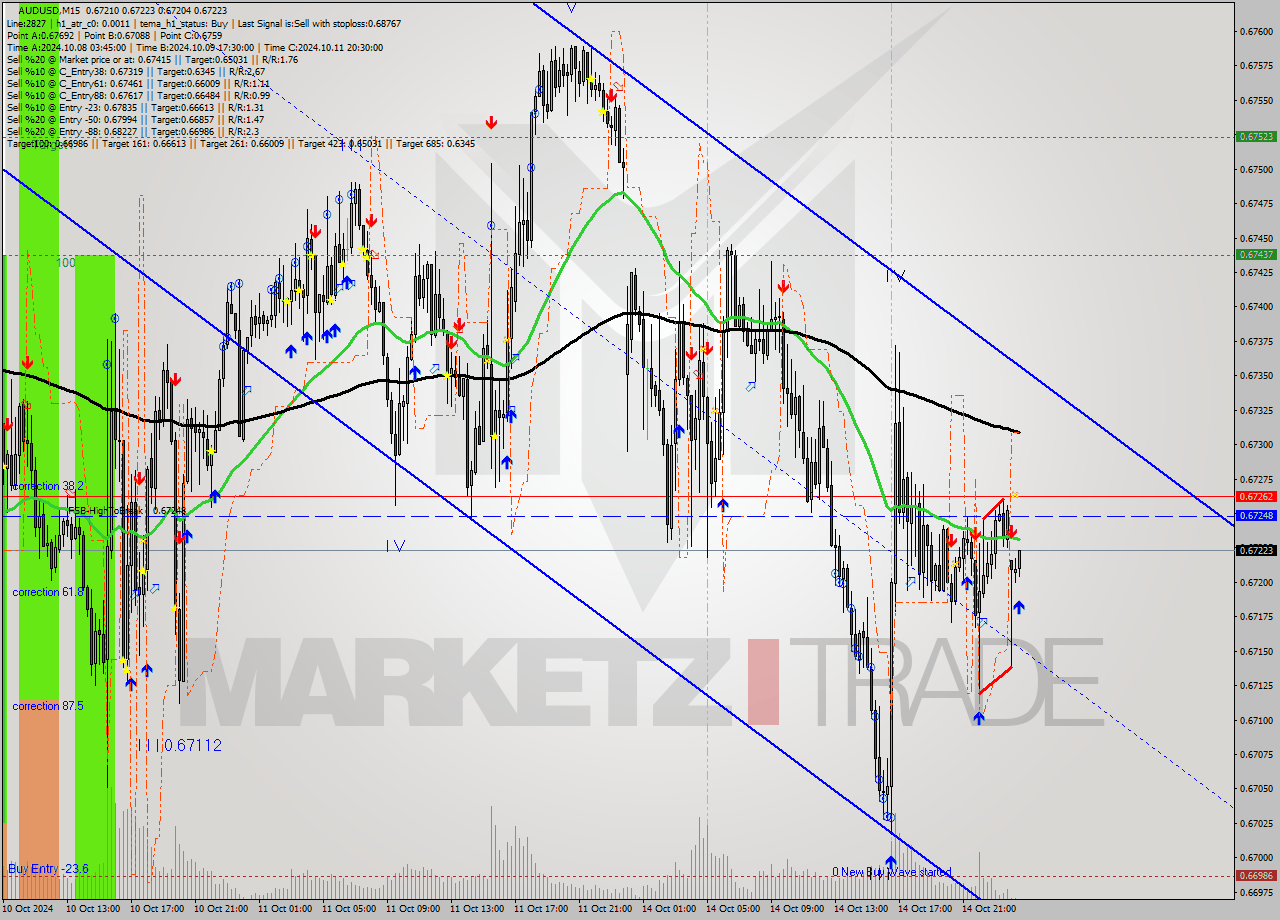The width and height of the screenshot is (1280, 920).
Task: Click the 'Target 685: 0.6345' text
Action: point(435,144)
